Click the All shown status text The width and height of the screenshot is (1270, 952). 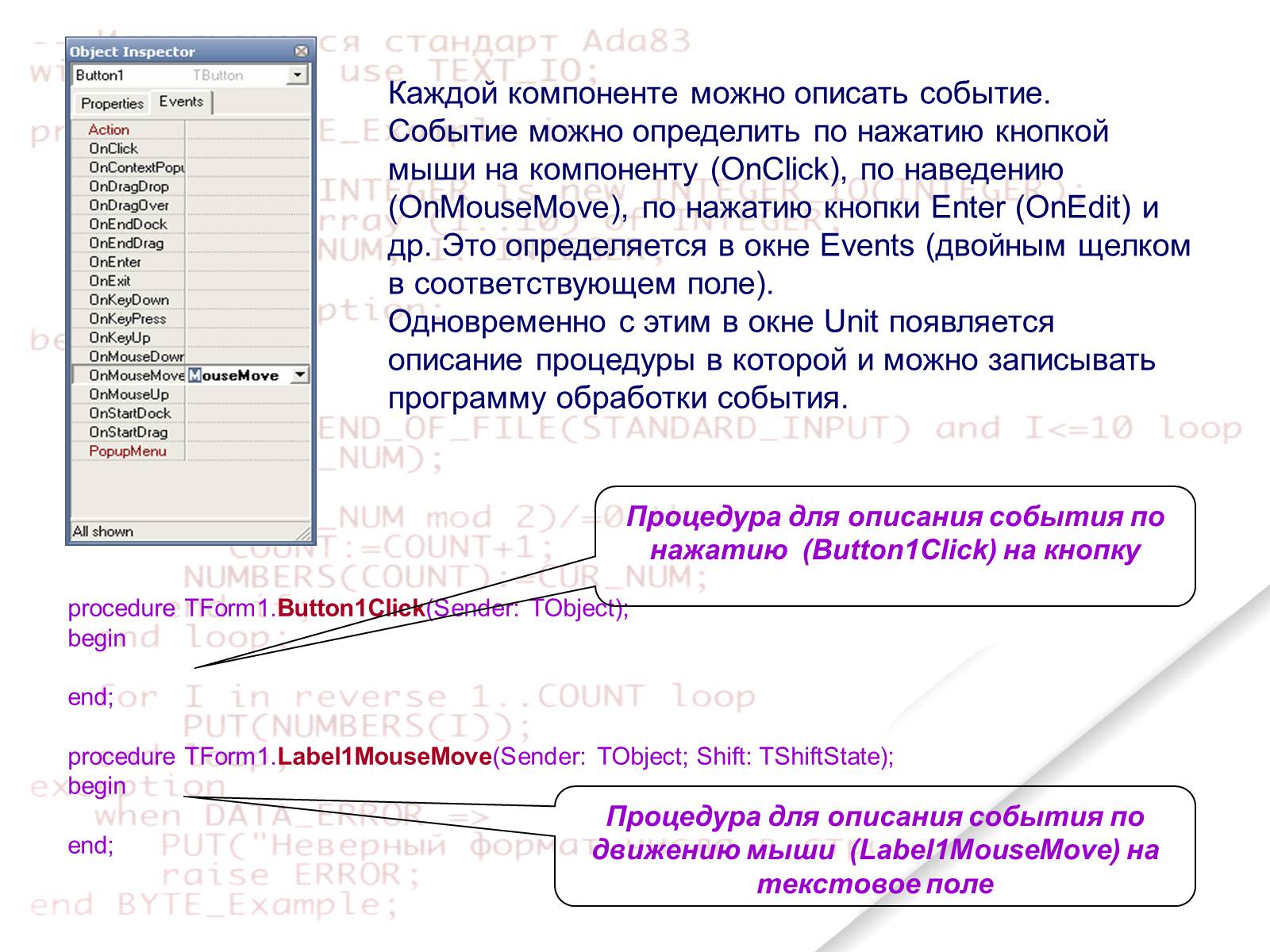tap(103, 532)
